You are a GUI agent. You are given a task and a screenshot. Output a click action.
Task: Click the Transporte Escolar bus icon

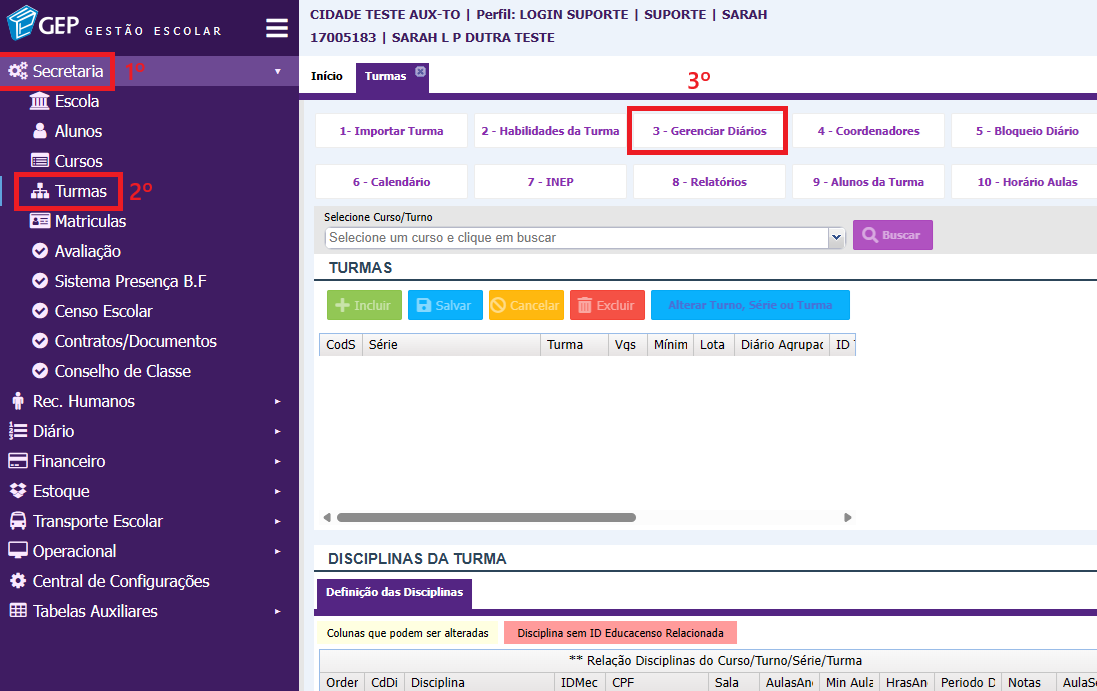point(17,521)
